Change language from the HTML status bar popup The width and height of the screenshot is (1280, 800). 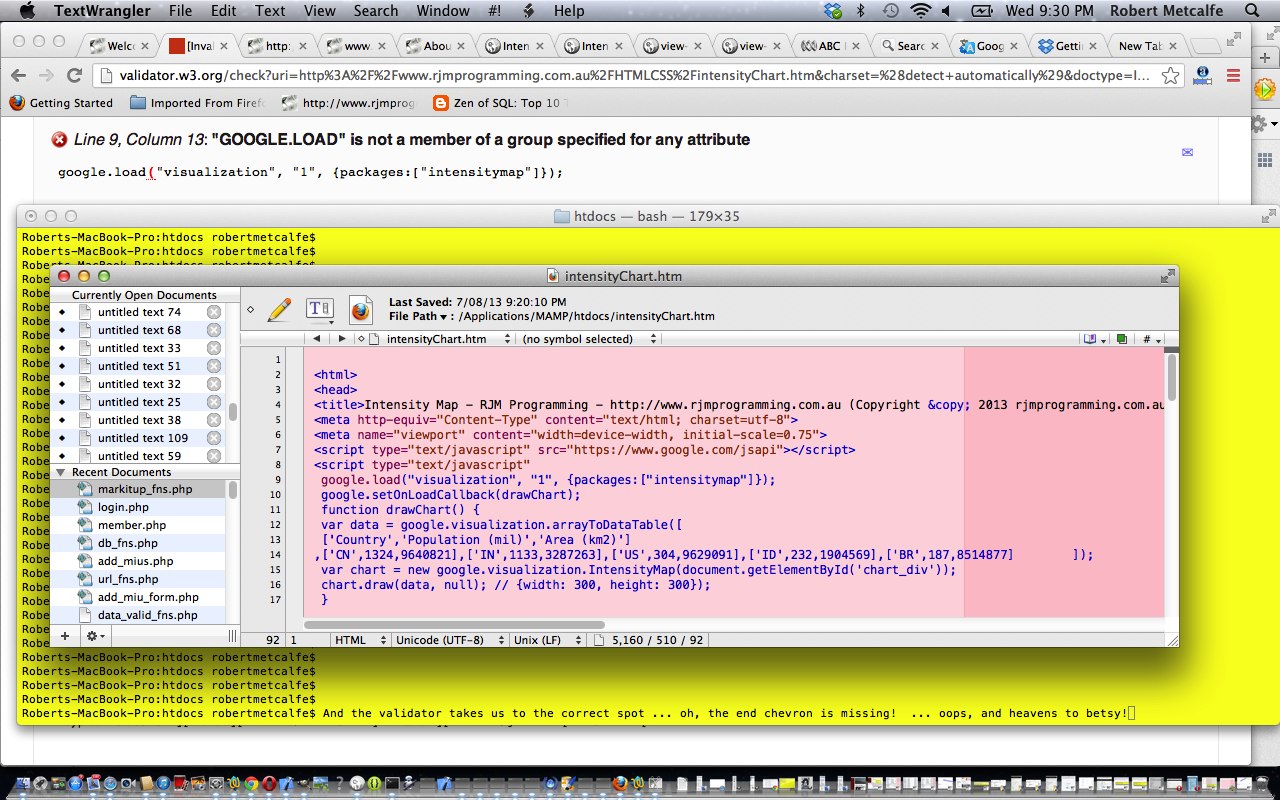click(360, 640)
